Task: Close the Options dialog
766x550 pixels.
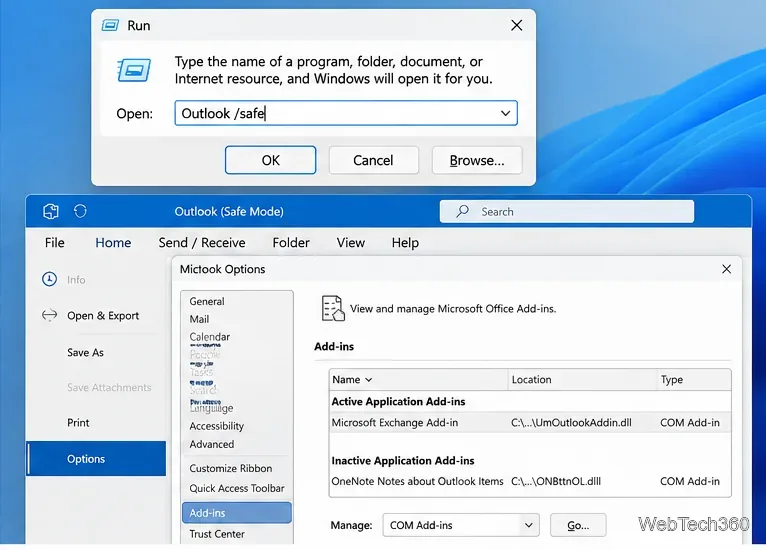Action: pyautogui.click(x=726, y=269)
